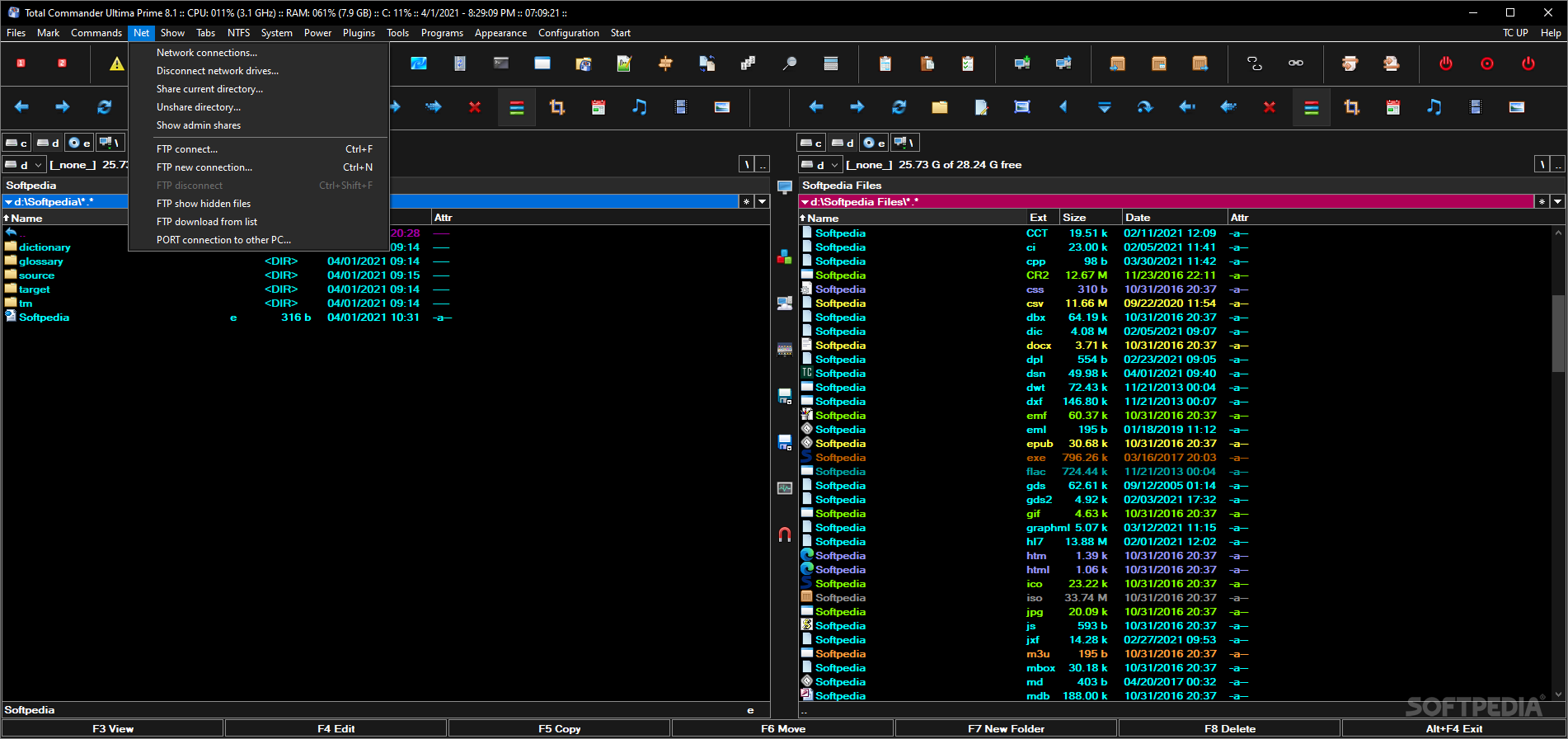Open the Plugins menu
The width and height of the screenshot is (1568, 739).
pyautogui.click(x=359, y=33)
